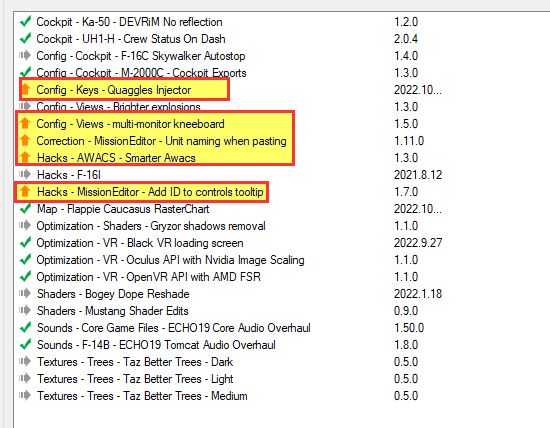Click version 2022.9.27 of Black VR loading screen

click(418, 243)
